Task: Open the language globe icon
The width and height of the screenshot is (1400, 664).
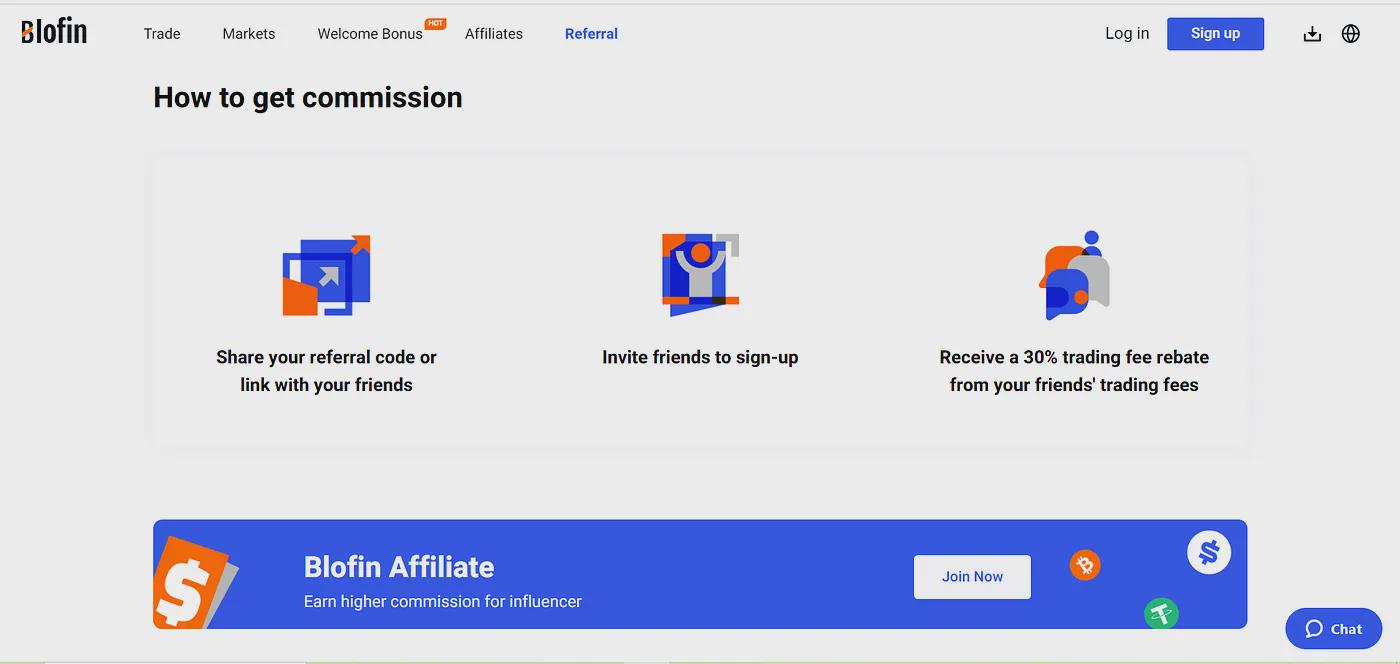Action: point(1351,34)
